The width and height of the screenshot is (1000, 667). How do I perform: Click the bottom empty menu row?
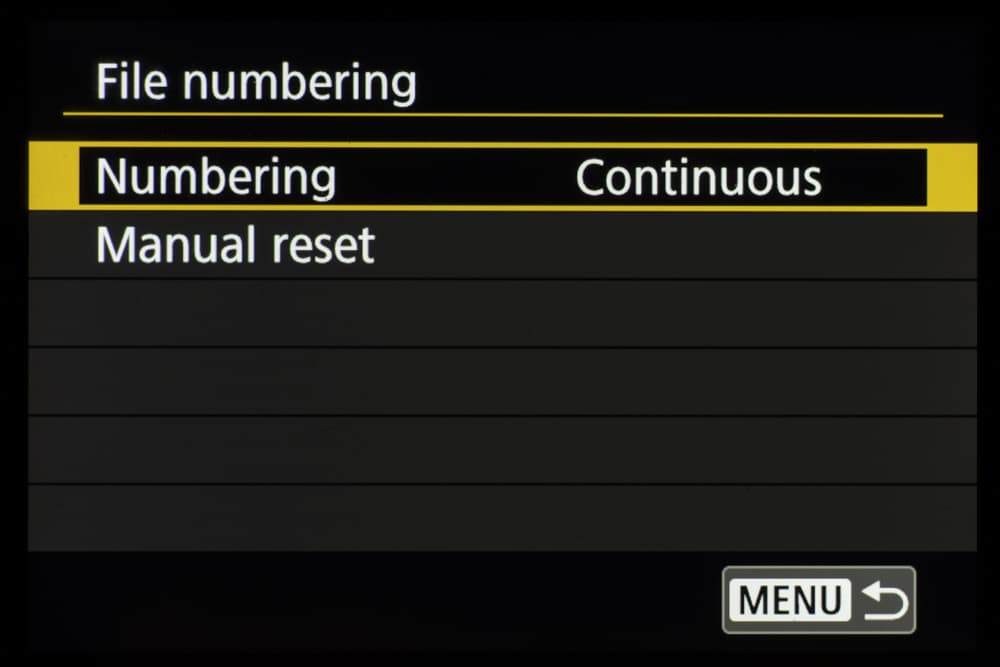pyautogui.click(x=502, y=517)
